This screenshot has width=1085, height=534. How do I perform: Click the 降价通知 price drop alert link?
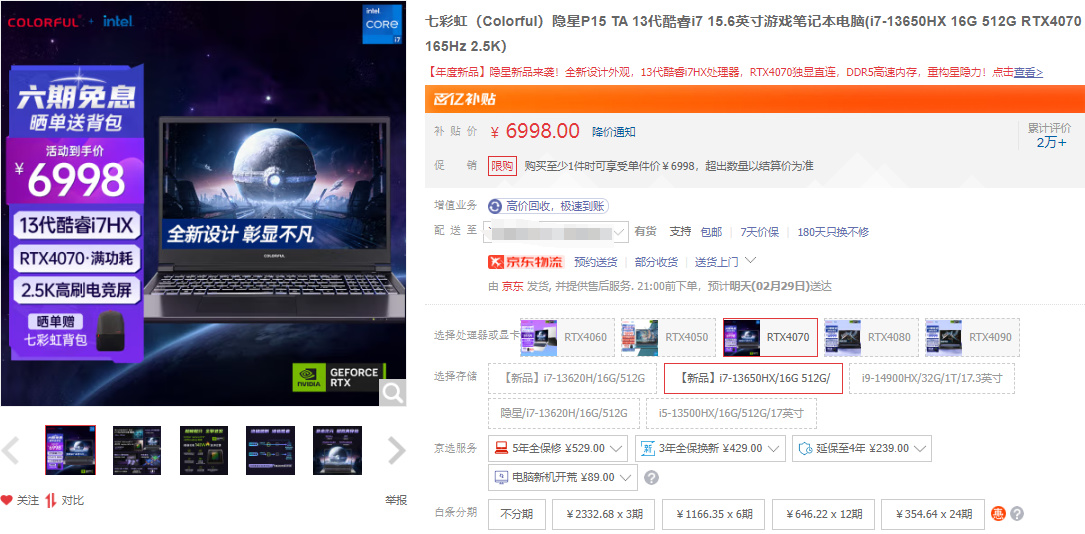point(614,131)
